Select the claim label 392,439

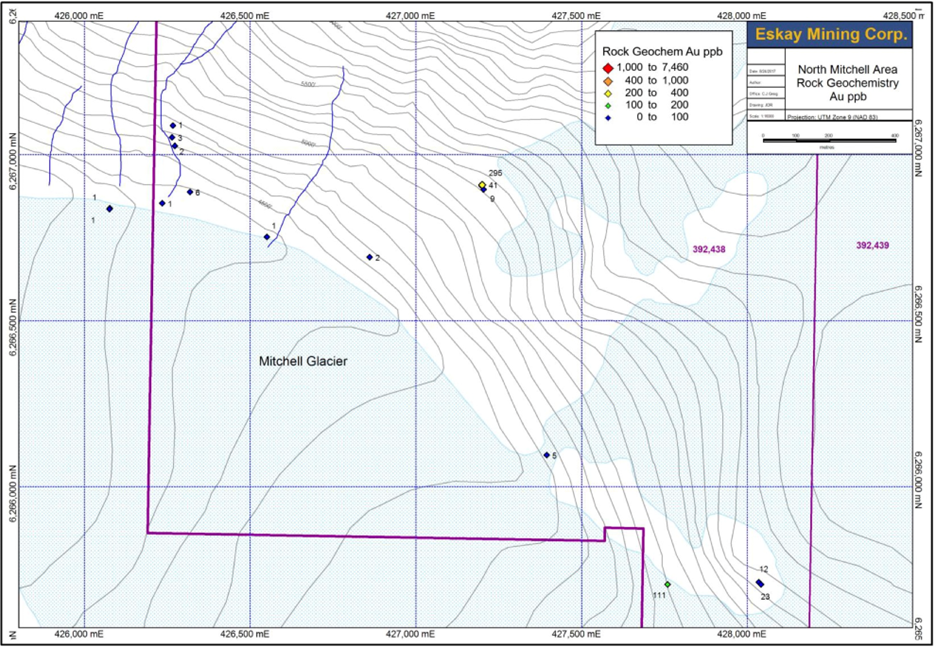pyautogui.click(x=873, y=245)
